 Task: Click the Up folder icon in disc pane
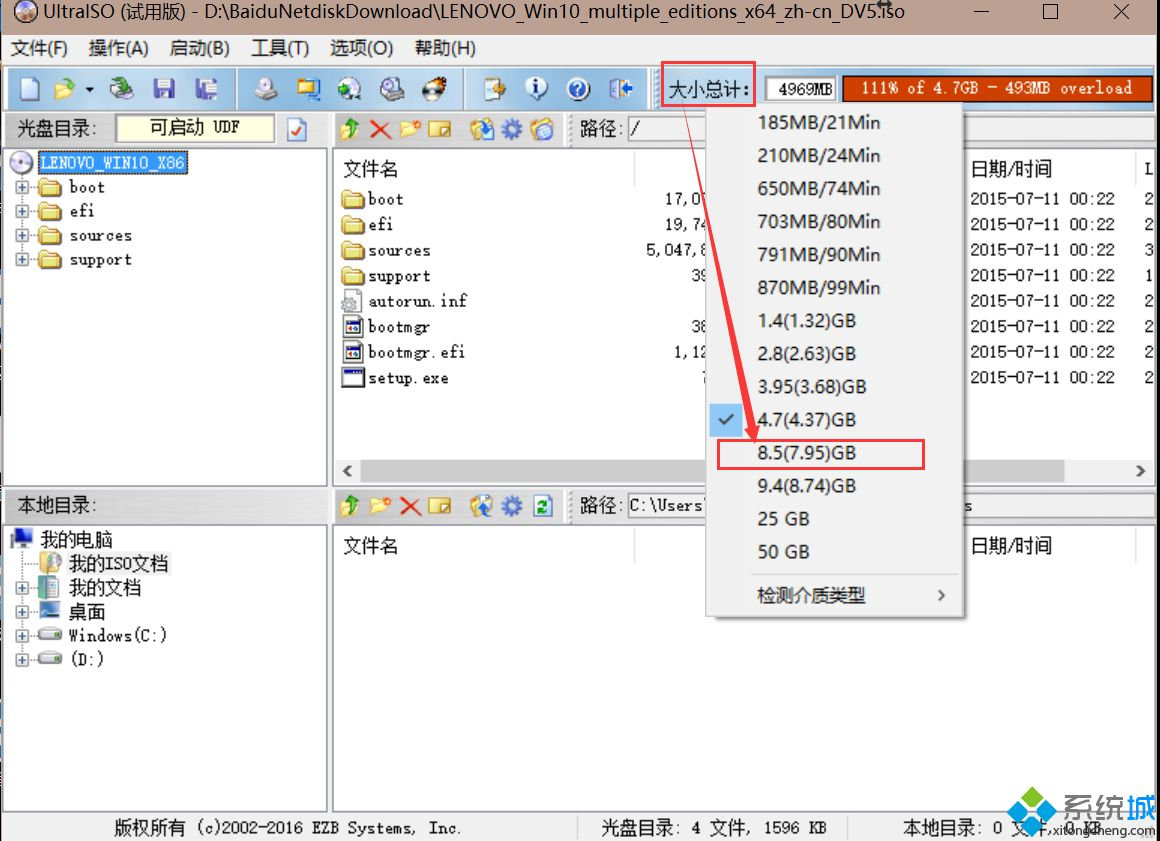click(x=351, y=129)
